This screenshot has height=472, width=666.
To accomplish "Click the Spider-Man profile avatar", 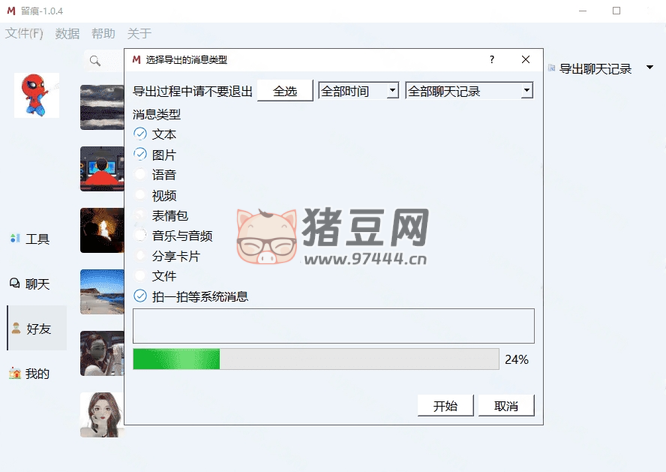I will [37, 95].
